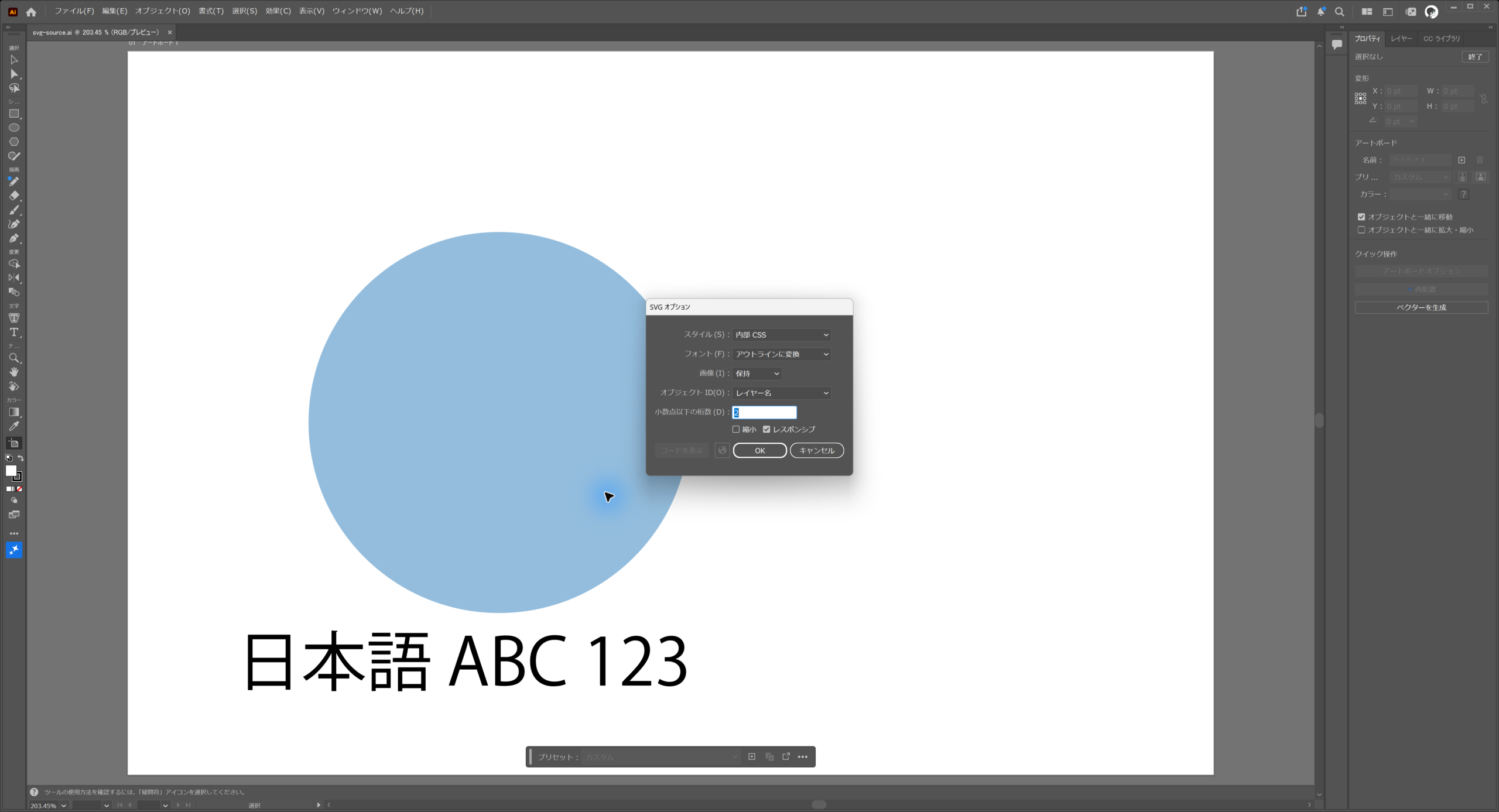The height and width of the screenshot is (812, 1499).
Task: Select the Polygon tool
Action: [14, 142]
